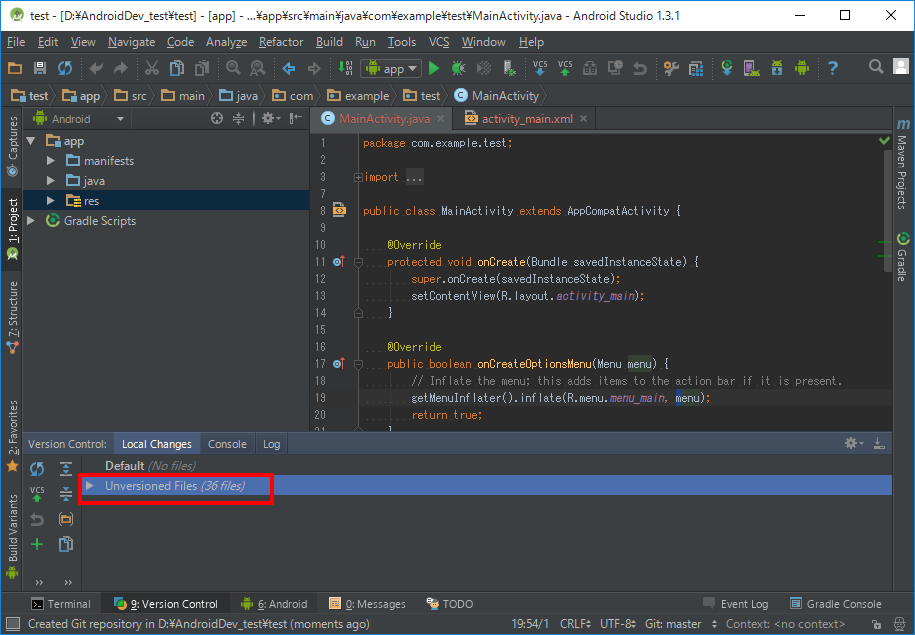Open the Refactor menu

(x=281, y=42)
